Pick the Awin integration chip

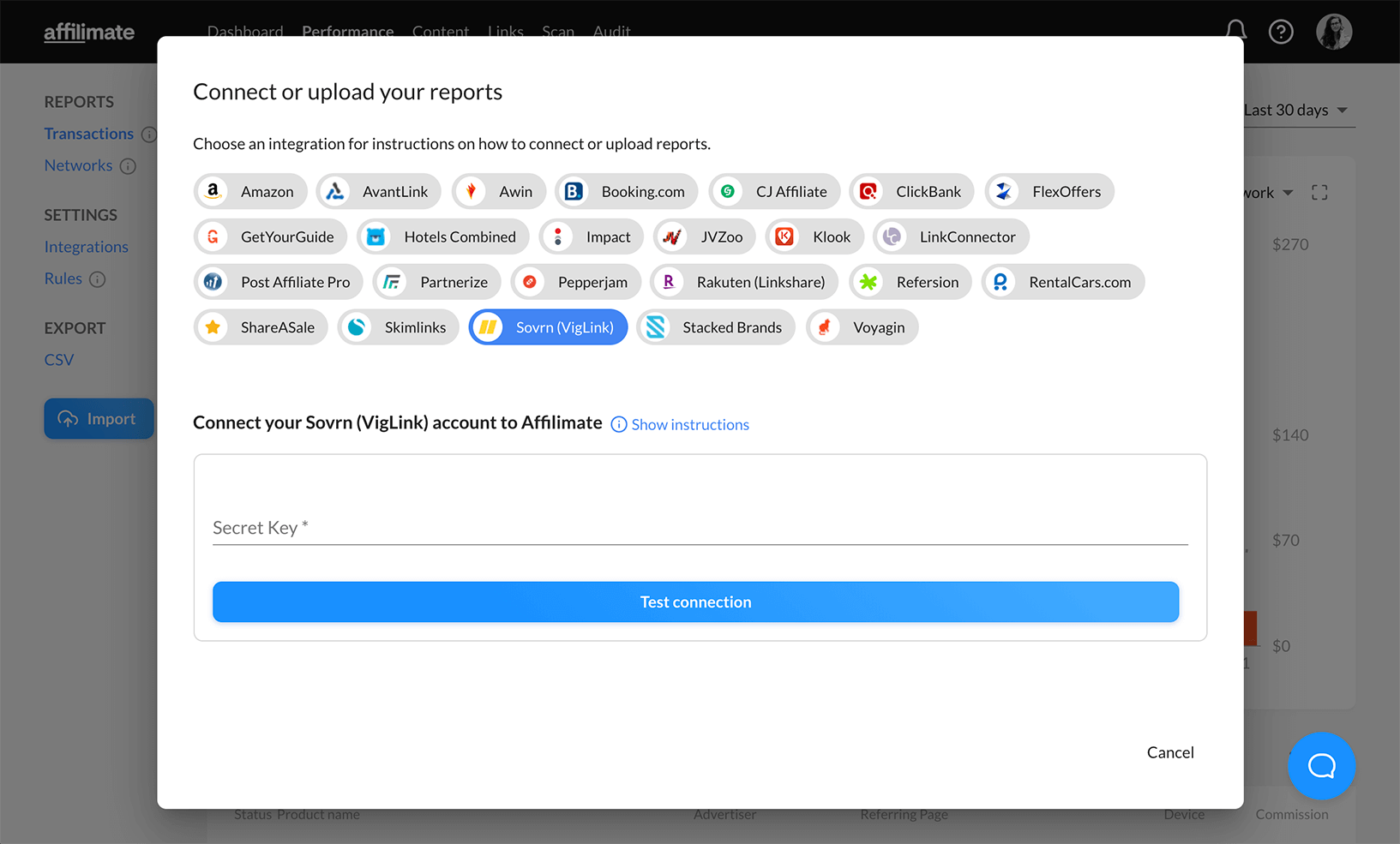click(499, 191)
